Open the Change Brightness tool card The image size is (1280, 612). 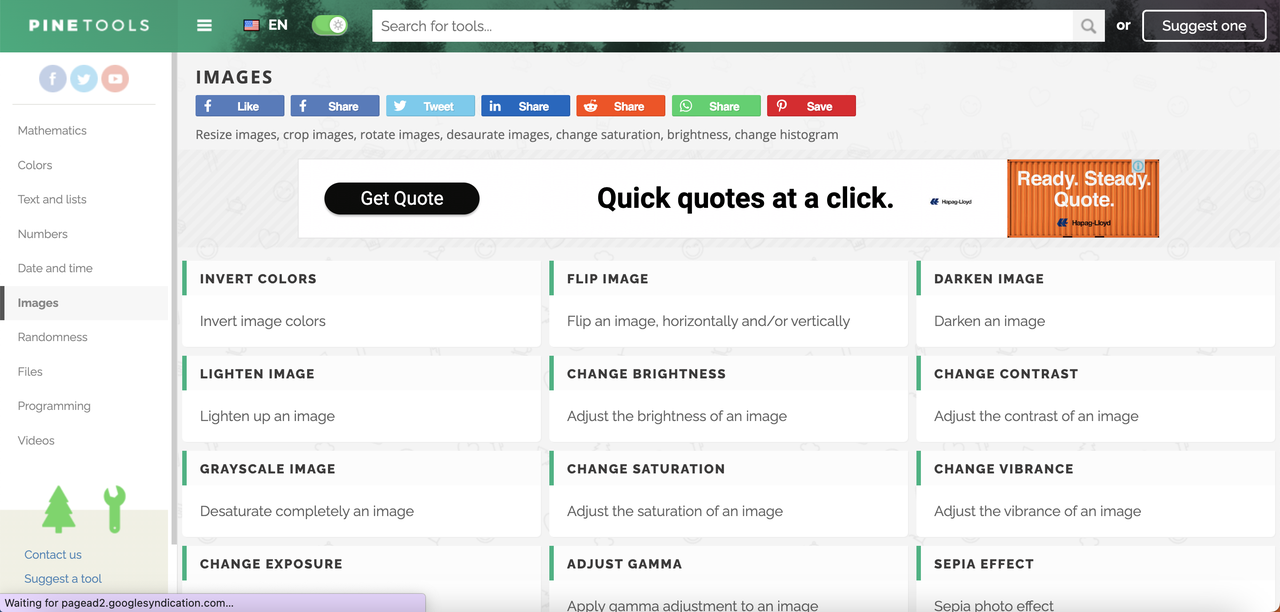click(728, 399)
